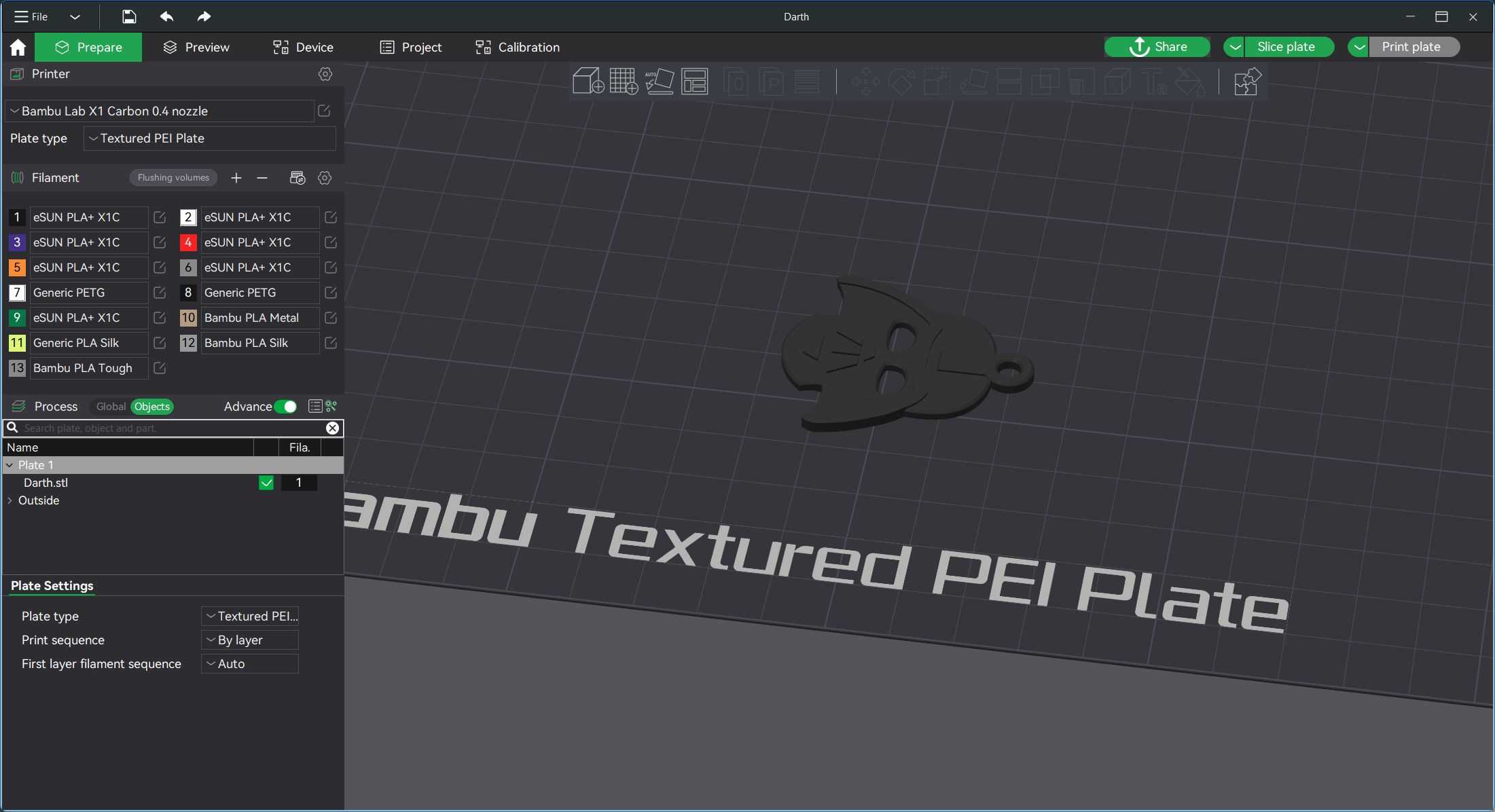Switch process scope to Objects

152,407
